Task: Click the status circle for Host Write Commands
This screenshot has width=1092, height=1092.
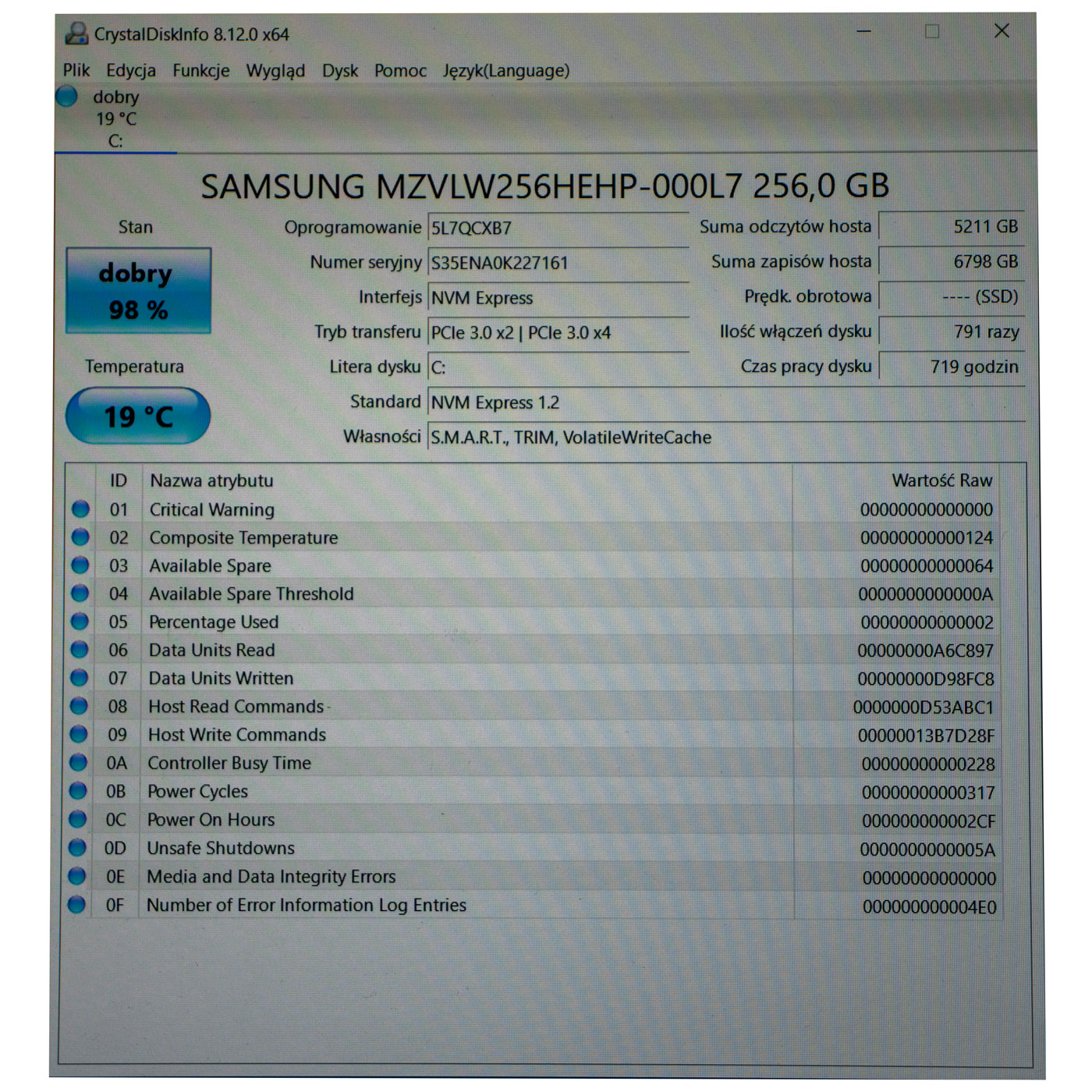Action: 79,734
